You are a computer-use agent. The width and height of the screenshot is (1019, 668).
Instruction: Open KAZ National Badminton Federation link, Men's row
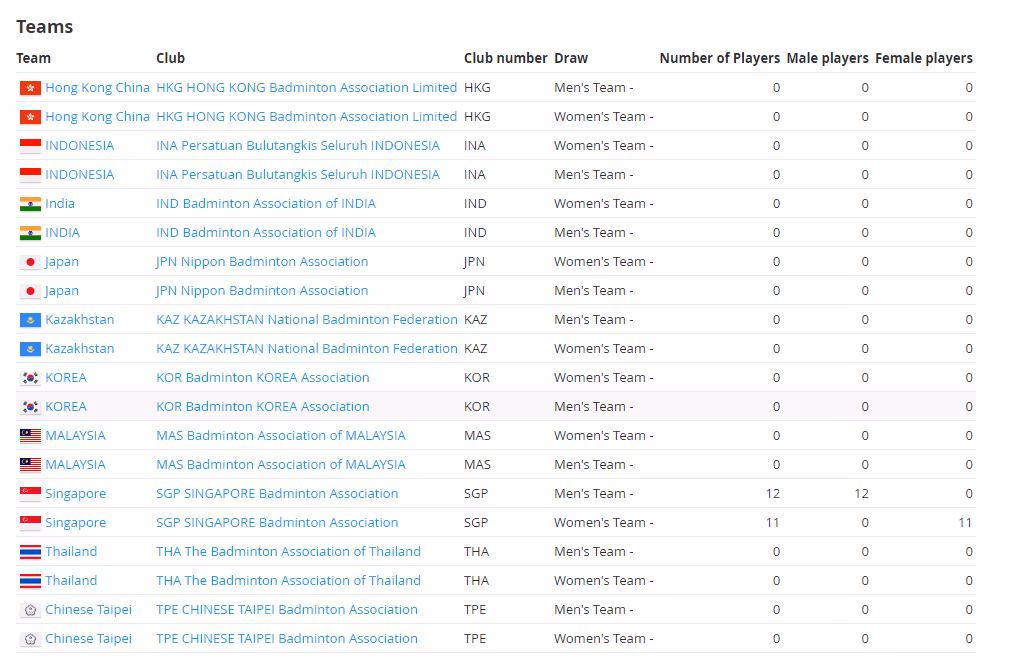click(307, 320)
